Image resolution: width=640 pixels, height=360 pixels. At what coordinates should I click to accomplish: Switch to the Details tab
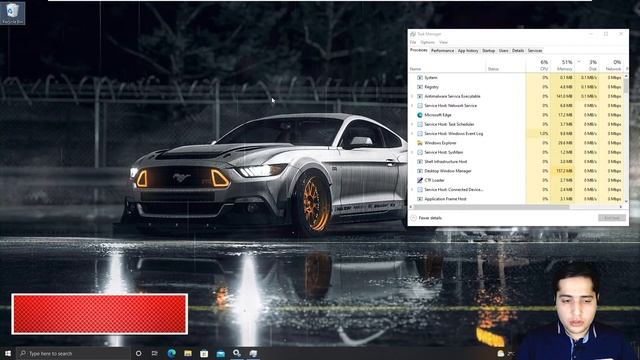click(x=518, y=51)
